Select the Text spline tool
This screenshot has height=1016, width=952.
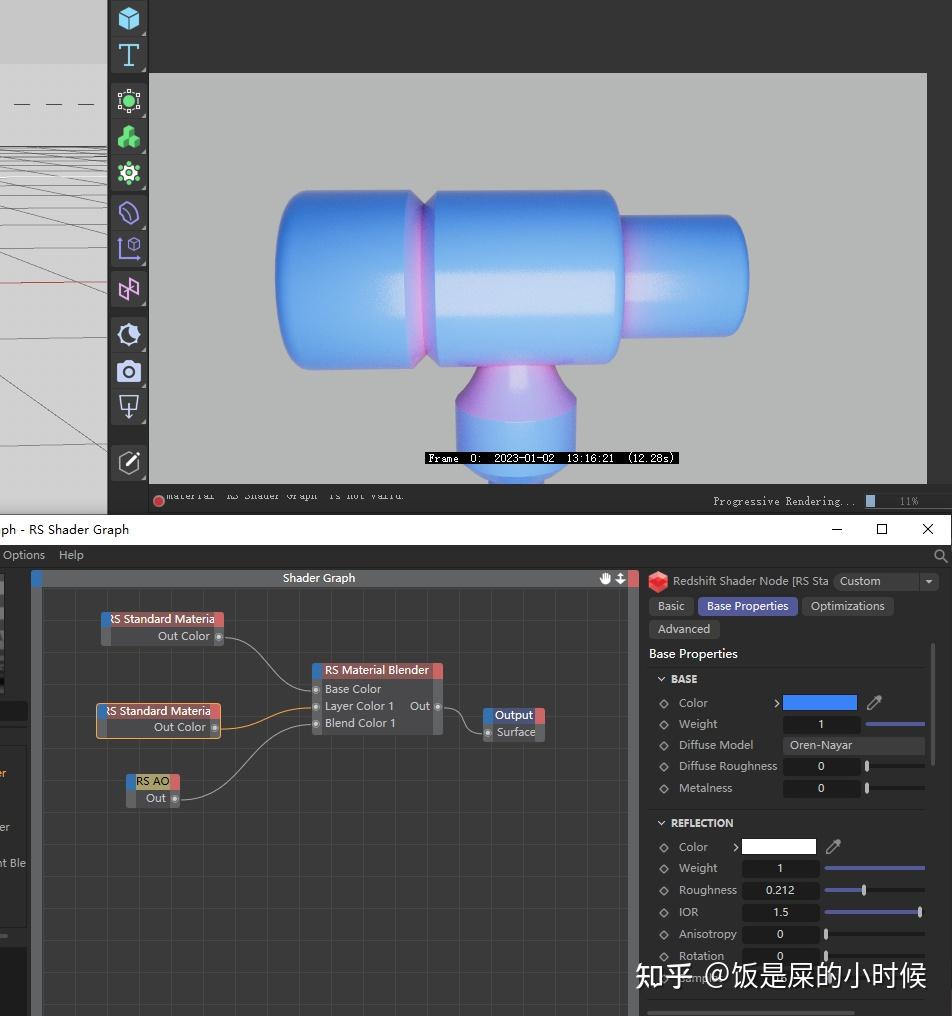coord(129,55)
